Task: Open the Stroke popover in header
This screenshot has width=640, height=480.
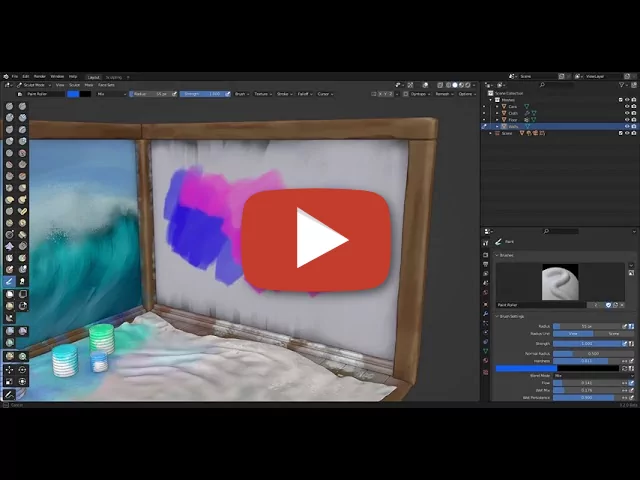Action: (x=284, y=94)
